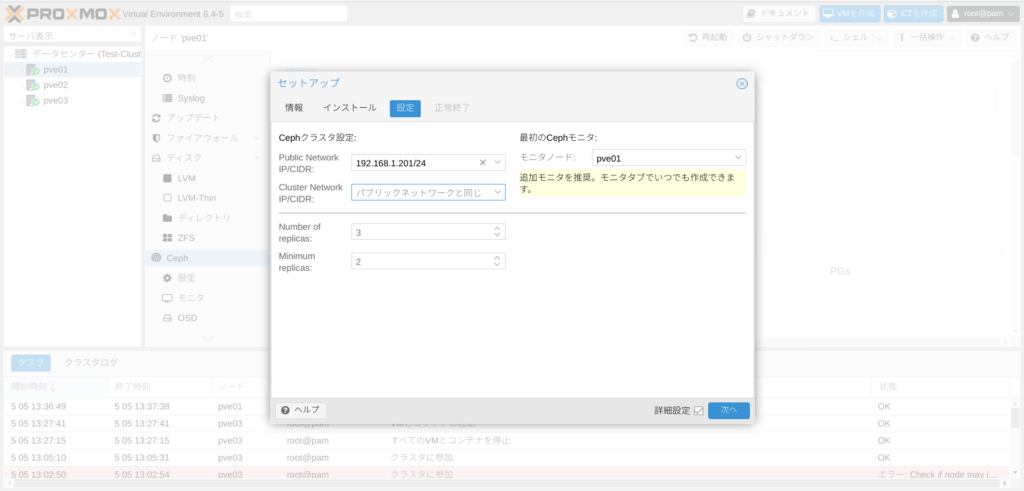
Task: Open the 一括操作 menu
Action: click(927, 37)
